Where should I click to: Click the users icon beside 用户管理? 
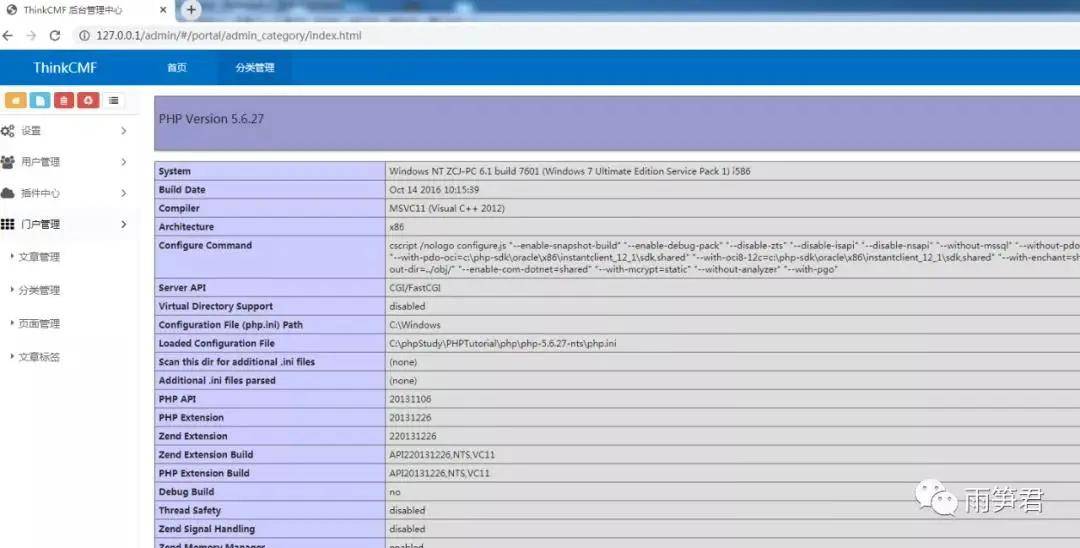[x=8, y=162]
